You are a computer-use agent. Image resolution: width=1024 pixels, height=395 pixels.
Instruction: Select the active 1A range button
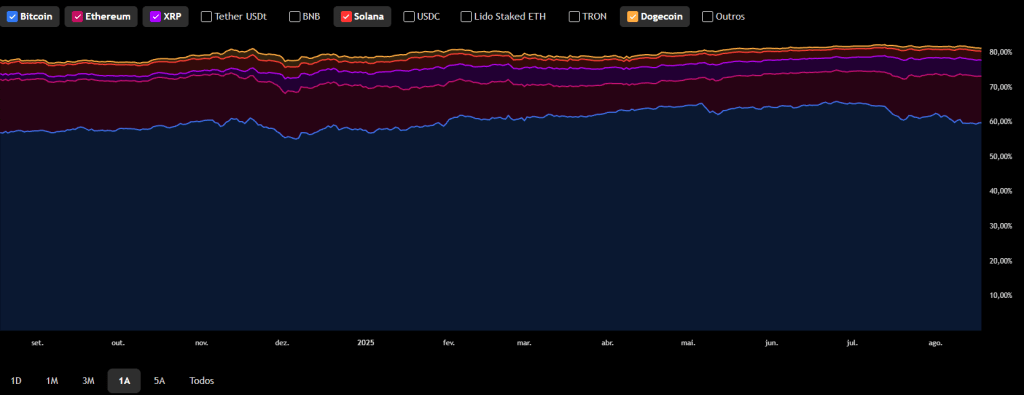(x=124, y=381)
